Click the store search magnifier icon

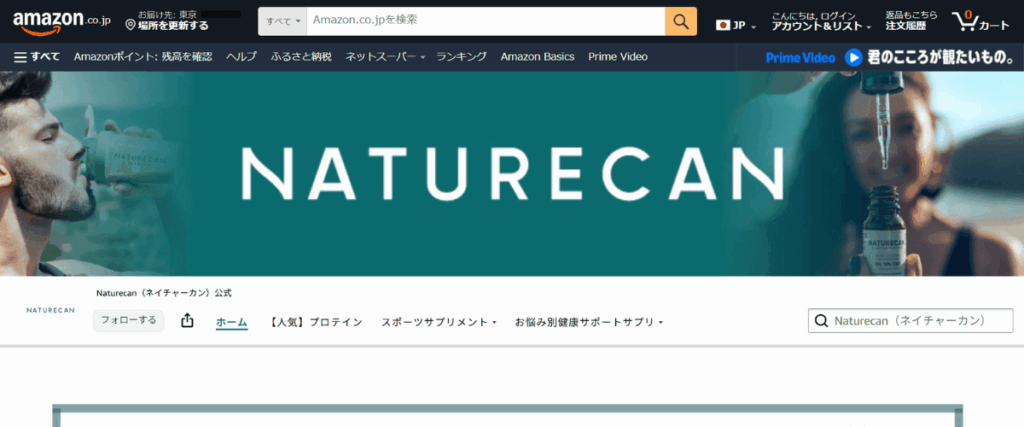[x=821, y=321]
